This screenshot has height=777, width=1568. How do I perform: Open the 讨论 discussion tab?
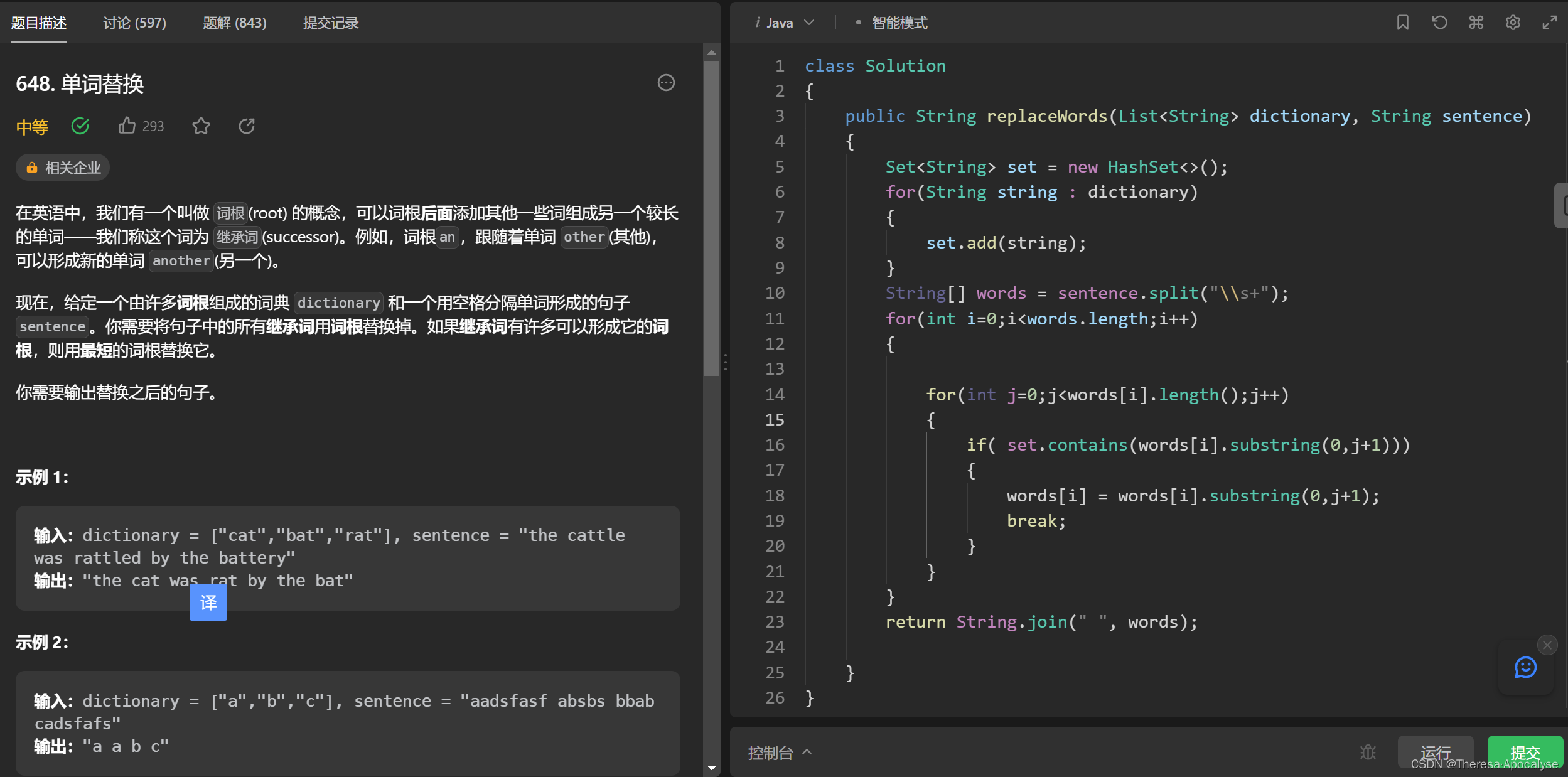coord(134,23)
